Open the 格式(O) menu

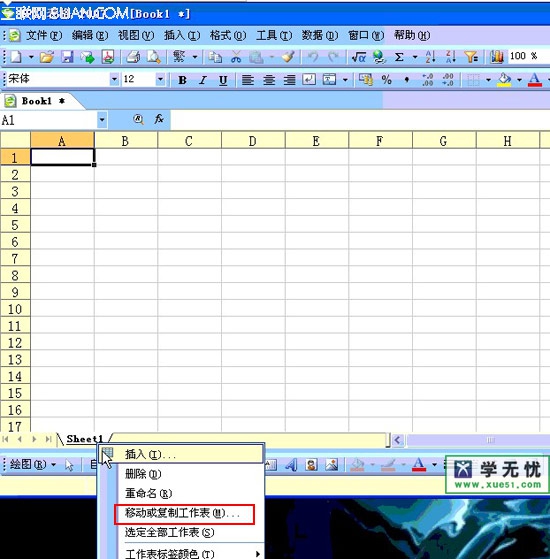[x=228, y=36]
